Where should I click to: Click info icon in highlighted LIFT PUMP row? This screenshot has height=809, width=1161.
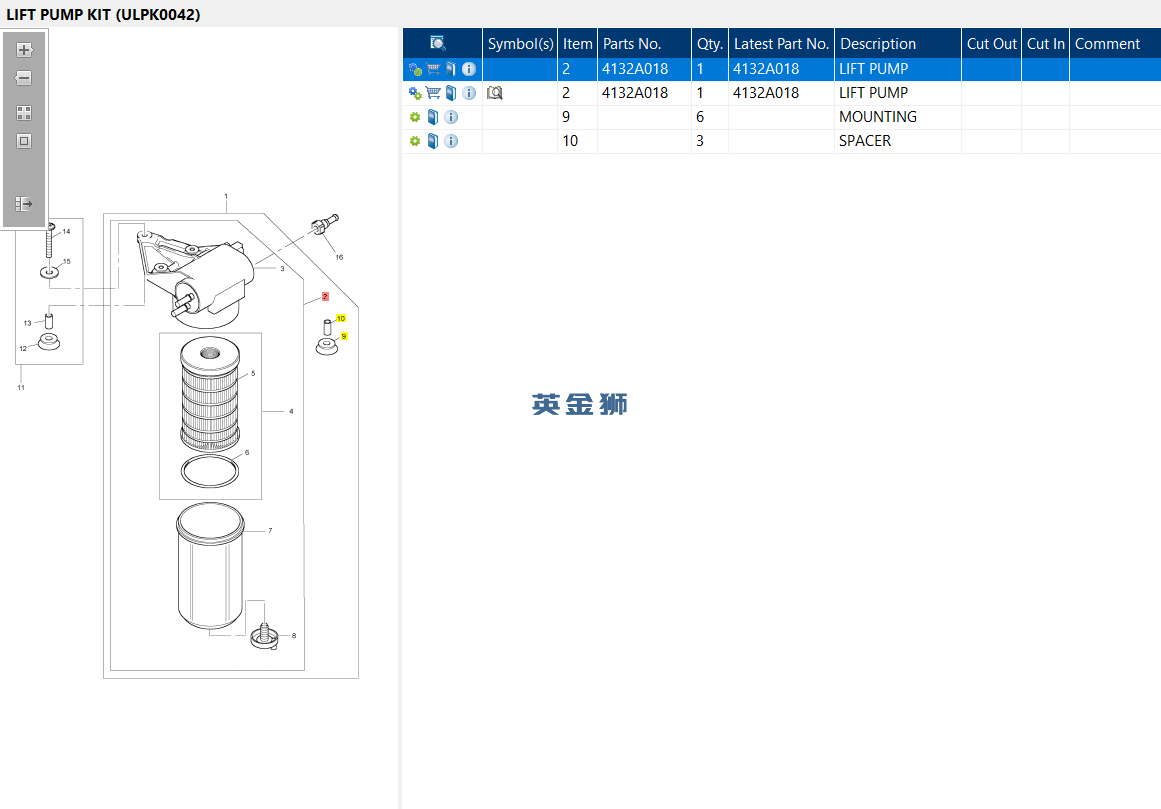point(469,69)
